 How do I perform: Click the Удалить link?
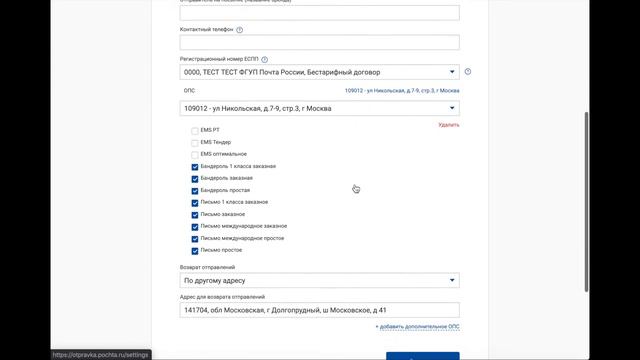click(449, 125)
